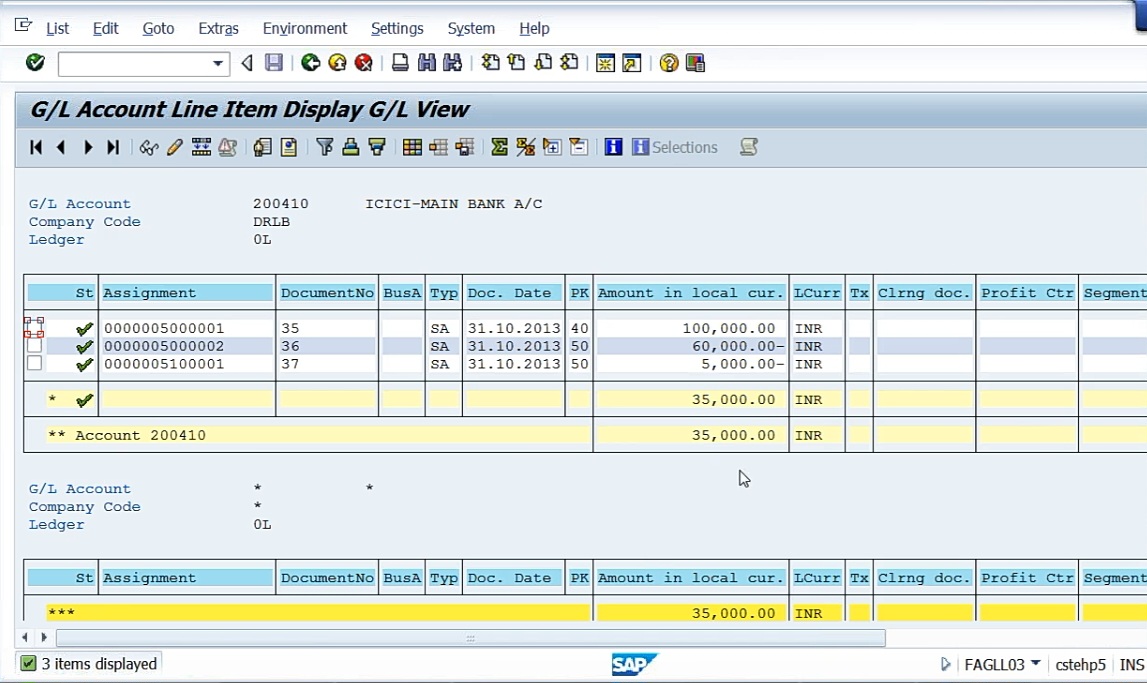This screenshot has height=683, width=1147.
Task: Click green status check of document 35
Action: 84,329
